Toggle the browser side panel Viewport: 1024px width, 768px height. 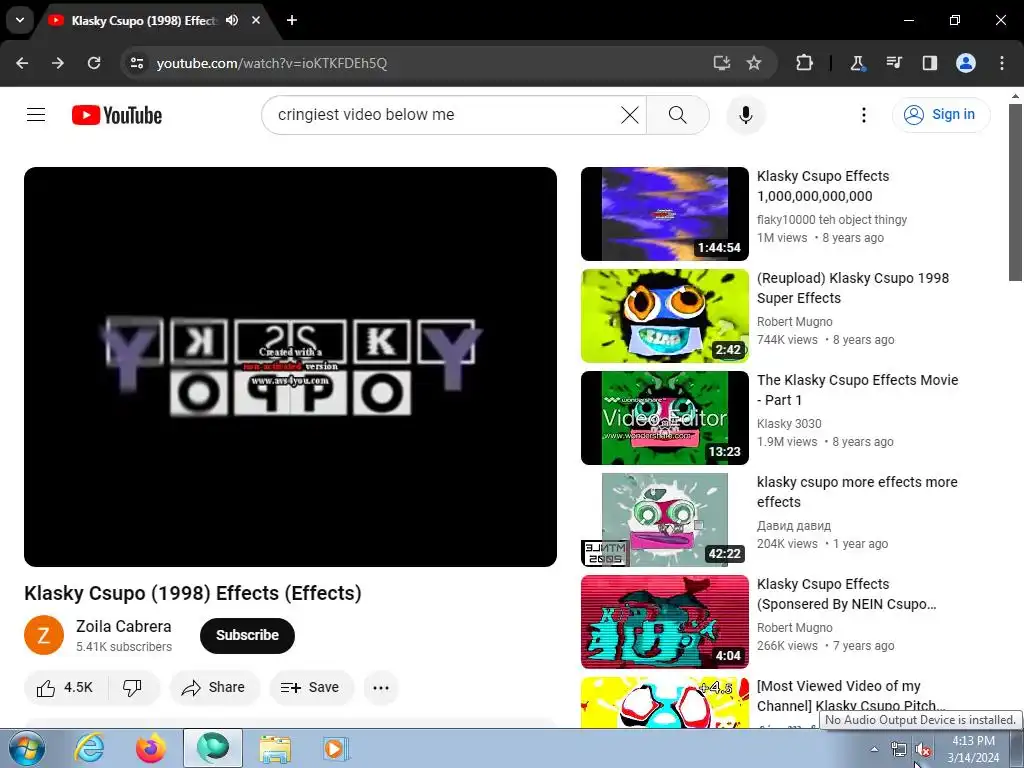pos(929,63)
